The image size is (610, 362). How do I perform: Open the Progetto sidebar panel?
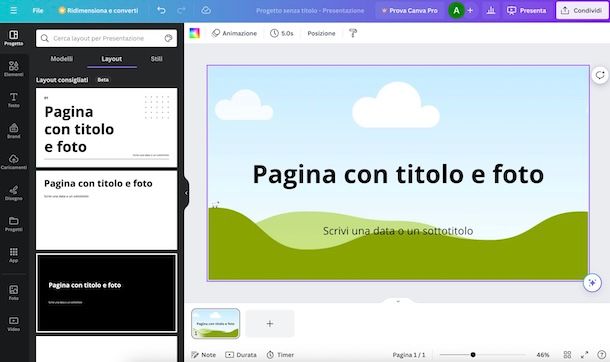[x=14, y=38]
